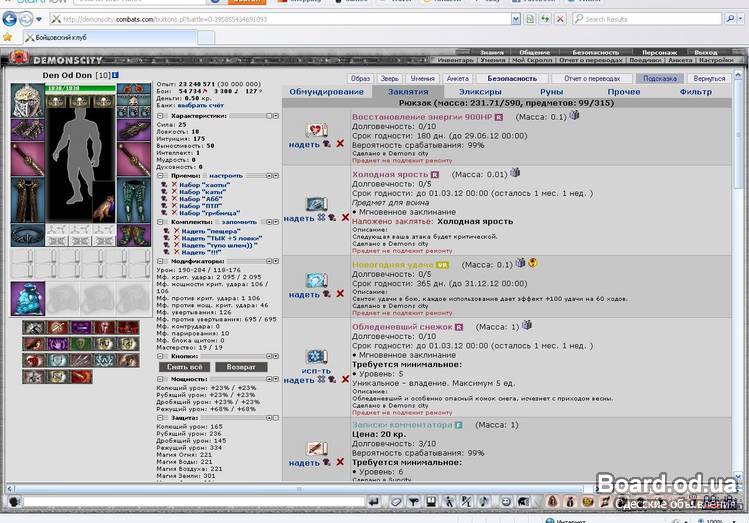
Task: Click запомнить link beside Комплекты
Action: coord(239,222)
